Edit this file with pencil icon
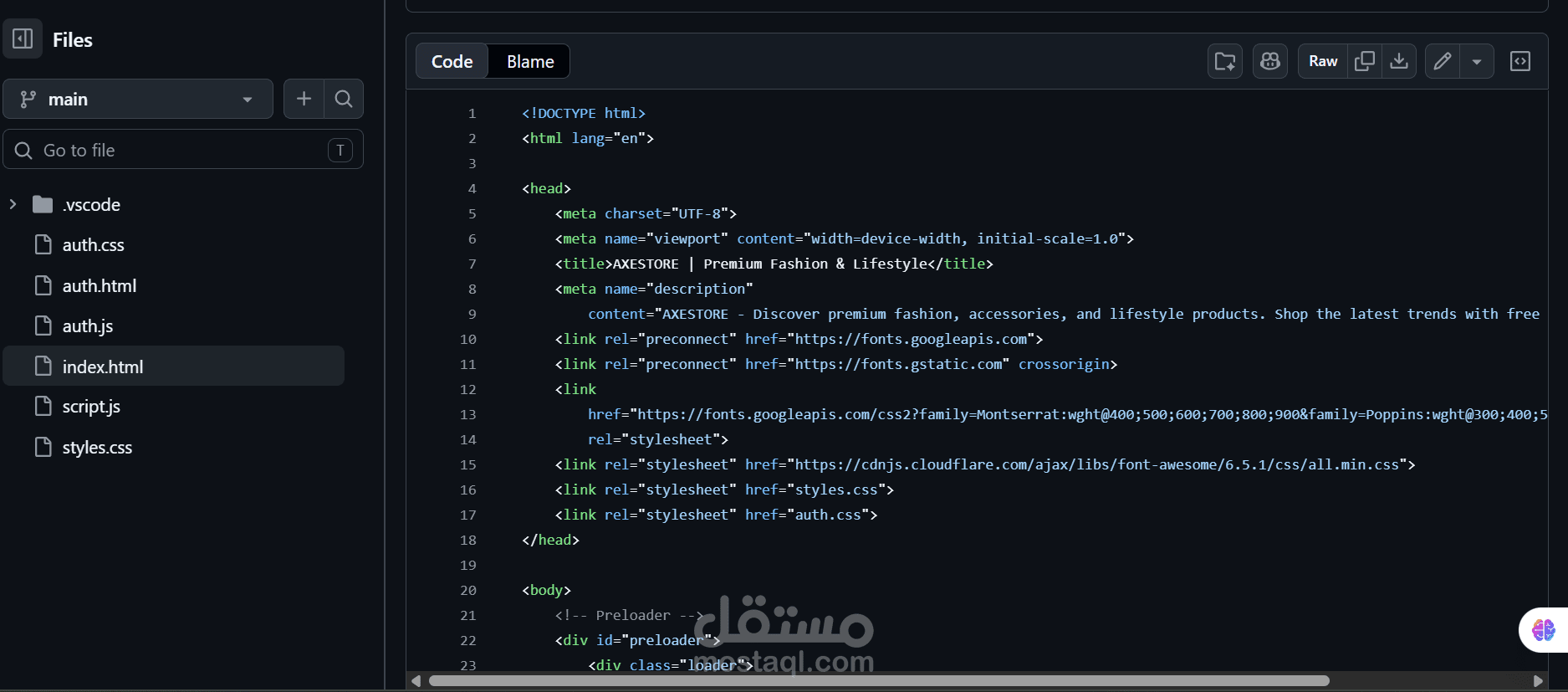The width and height of the screenshot is (1568, 692). pos(1443,61)
